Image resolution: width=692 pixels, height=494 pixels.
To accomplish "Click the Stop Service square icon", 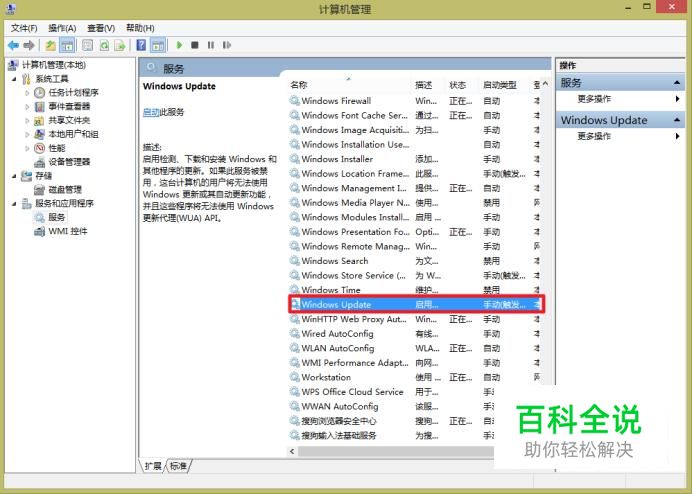I will 195,45.
